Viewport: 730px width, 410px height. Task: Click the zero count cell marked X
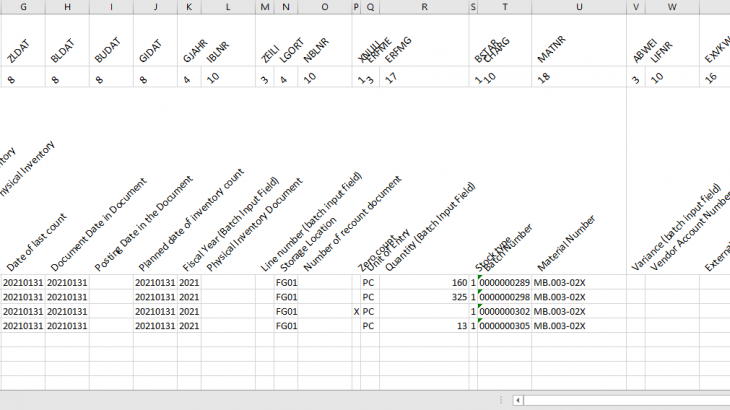tap(356, 311)
